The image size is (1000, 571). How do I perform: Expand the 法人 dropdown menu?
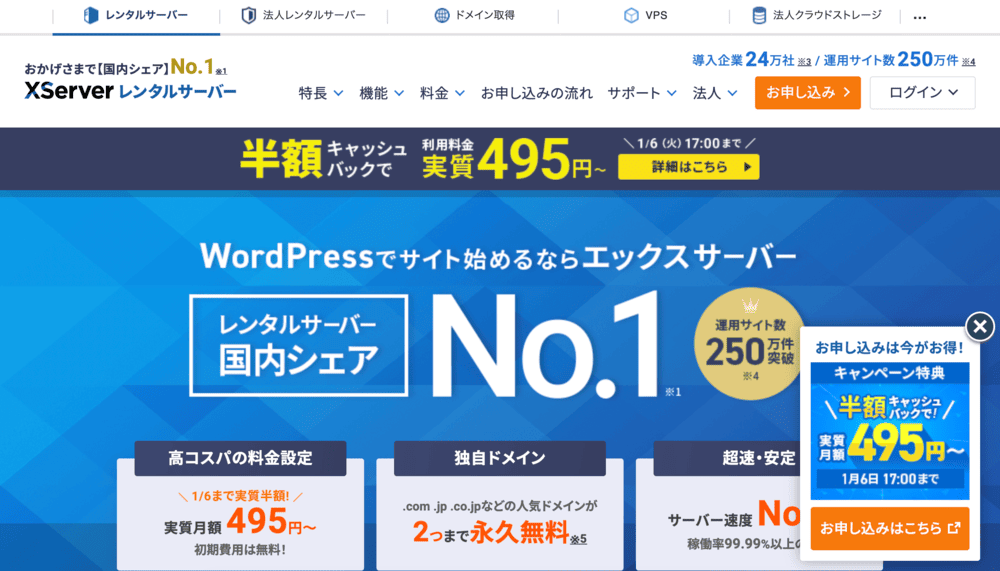[715, 93]
